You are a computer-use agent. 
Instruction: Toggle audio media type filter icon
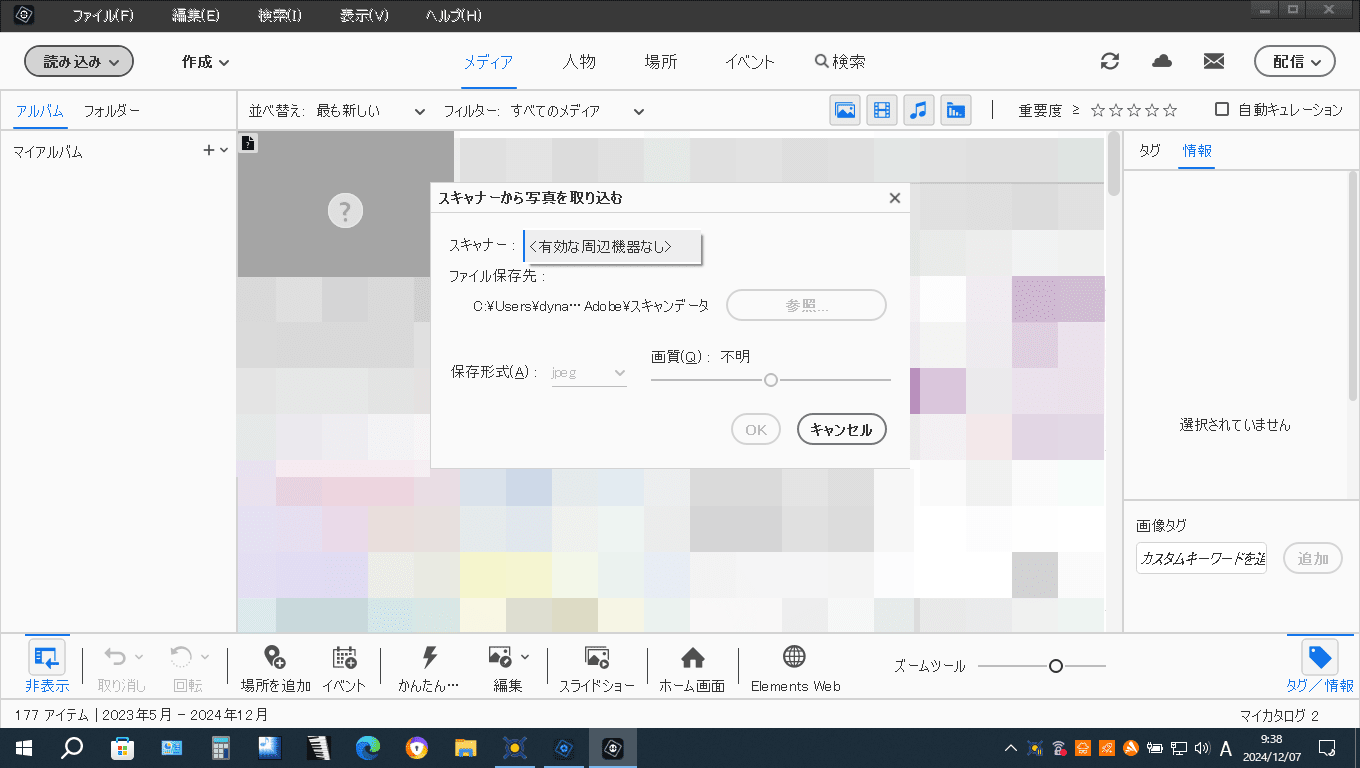pyautogui.click(x=919, y=110)
